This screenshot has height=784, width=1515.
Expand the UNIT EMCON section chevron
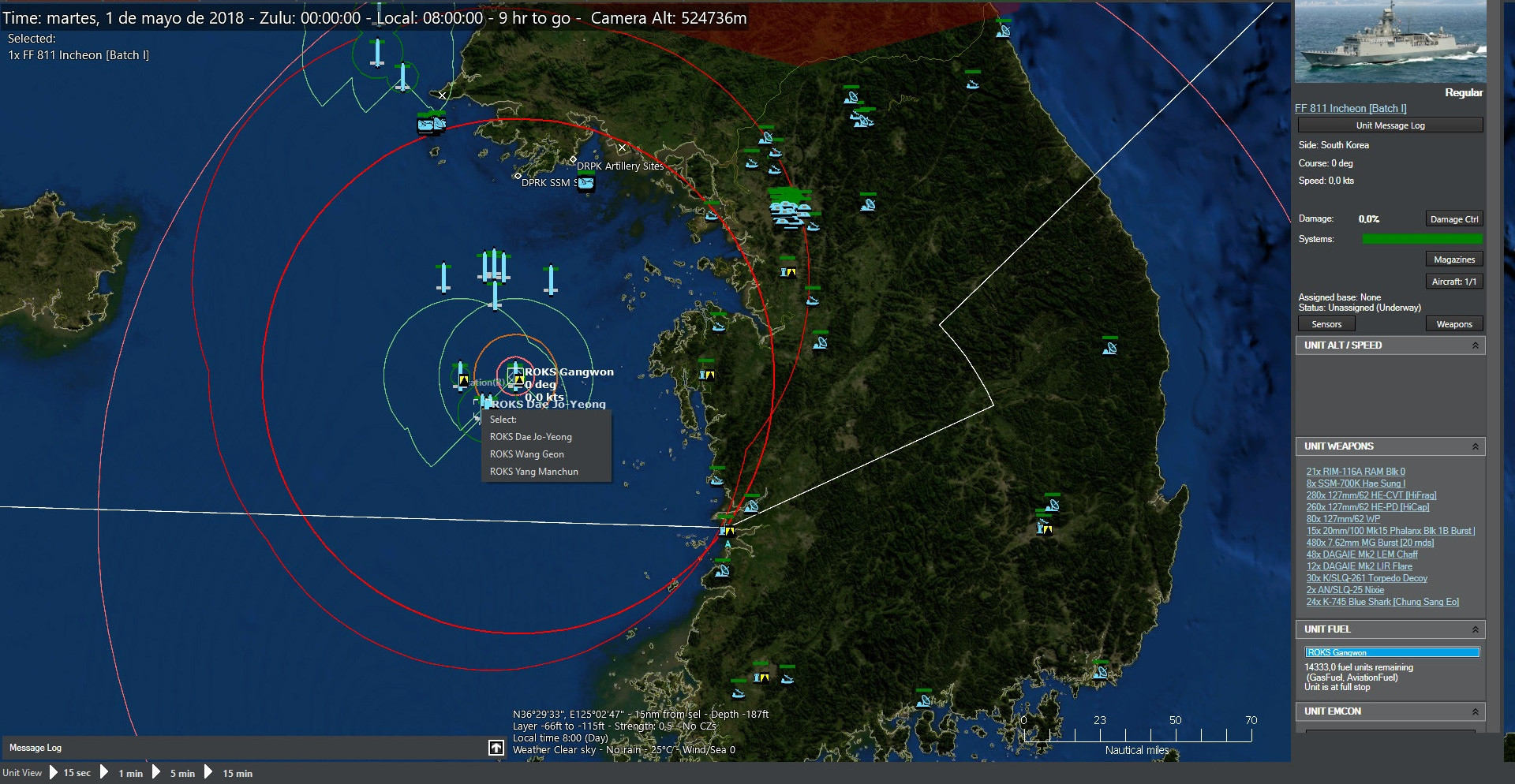(x=1475, y=711)
